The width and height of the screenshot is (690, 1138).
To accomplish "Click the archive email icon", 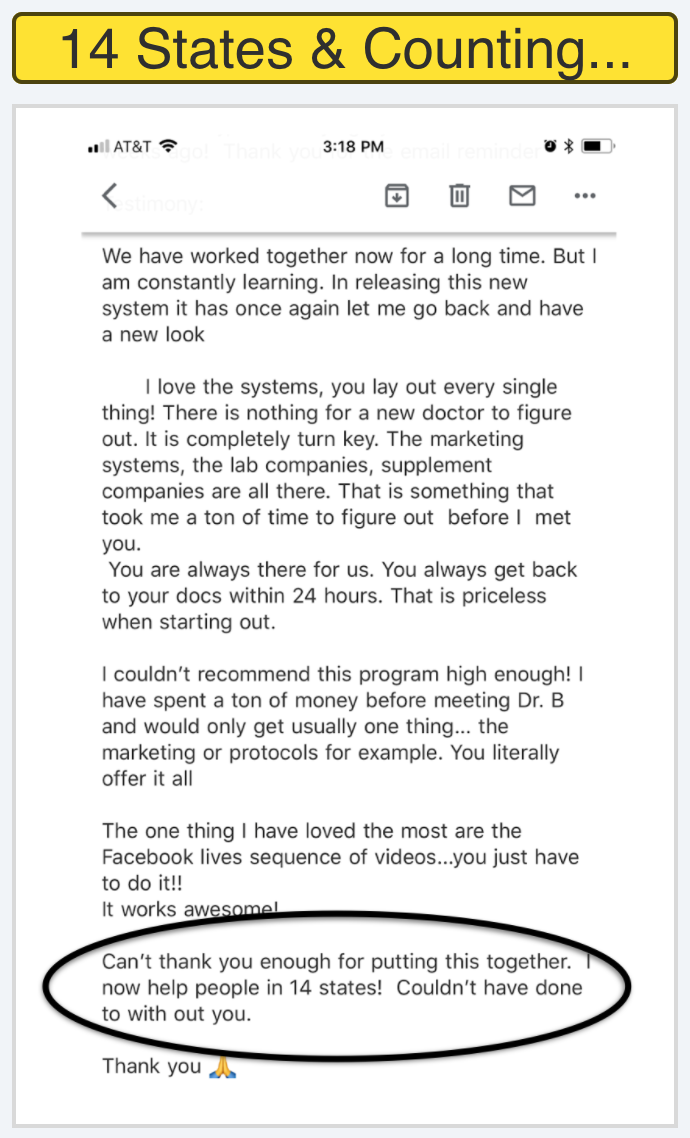I will [397, 196].
